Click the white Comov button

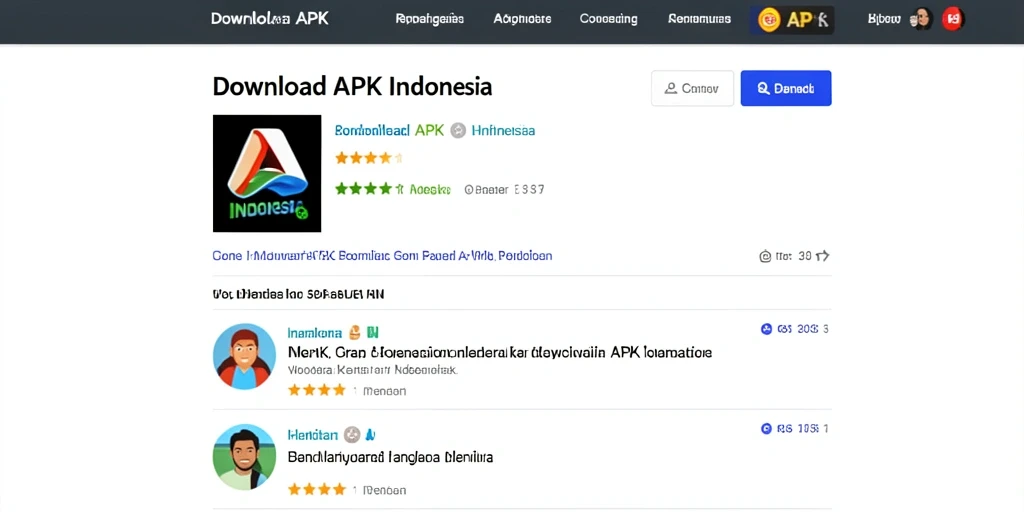pos(692,88)
